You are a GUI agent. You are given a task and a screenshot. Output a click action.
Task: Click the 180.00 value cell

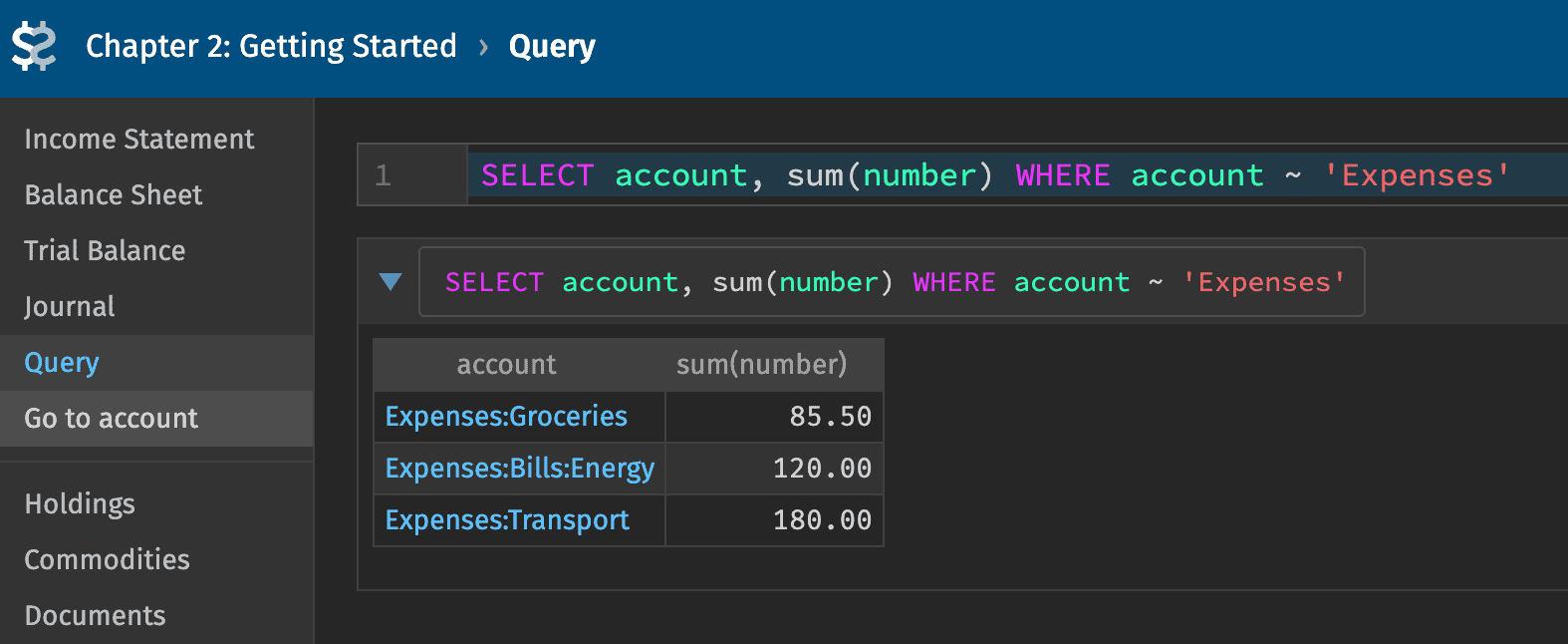774,520
